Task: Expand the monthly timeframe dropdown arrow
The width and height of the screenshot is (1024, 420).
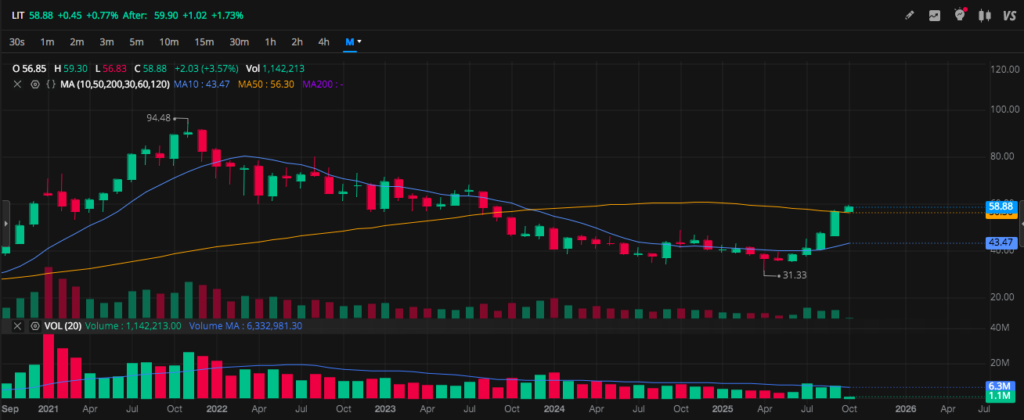Action: pos(359,42)
